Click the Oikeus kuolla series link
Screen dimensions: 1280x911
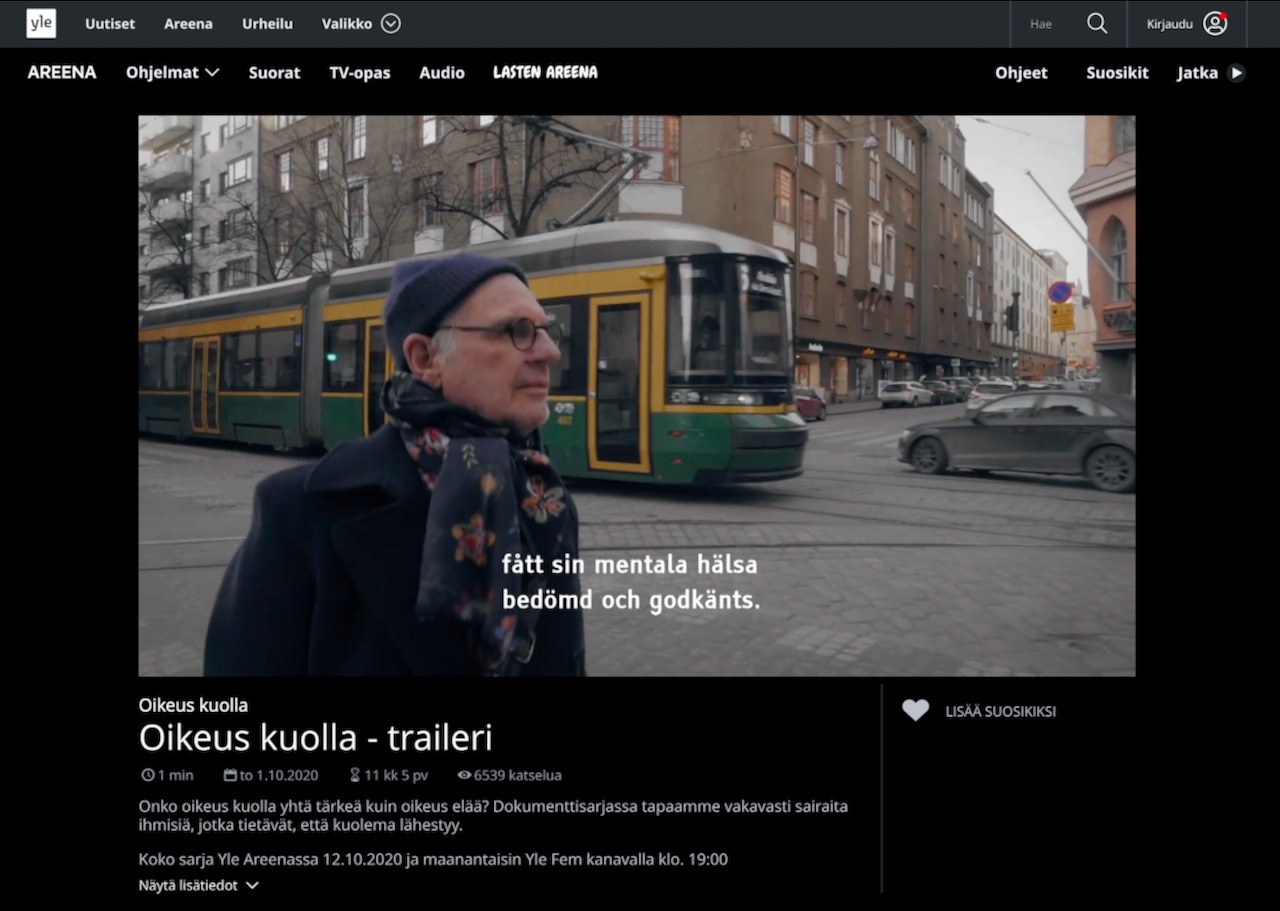pos(193,705)
